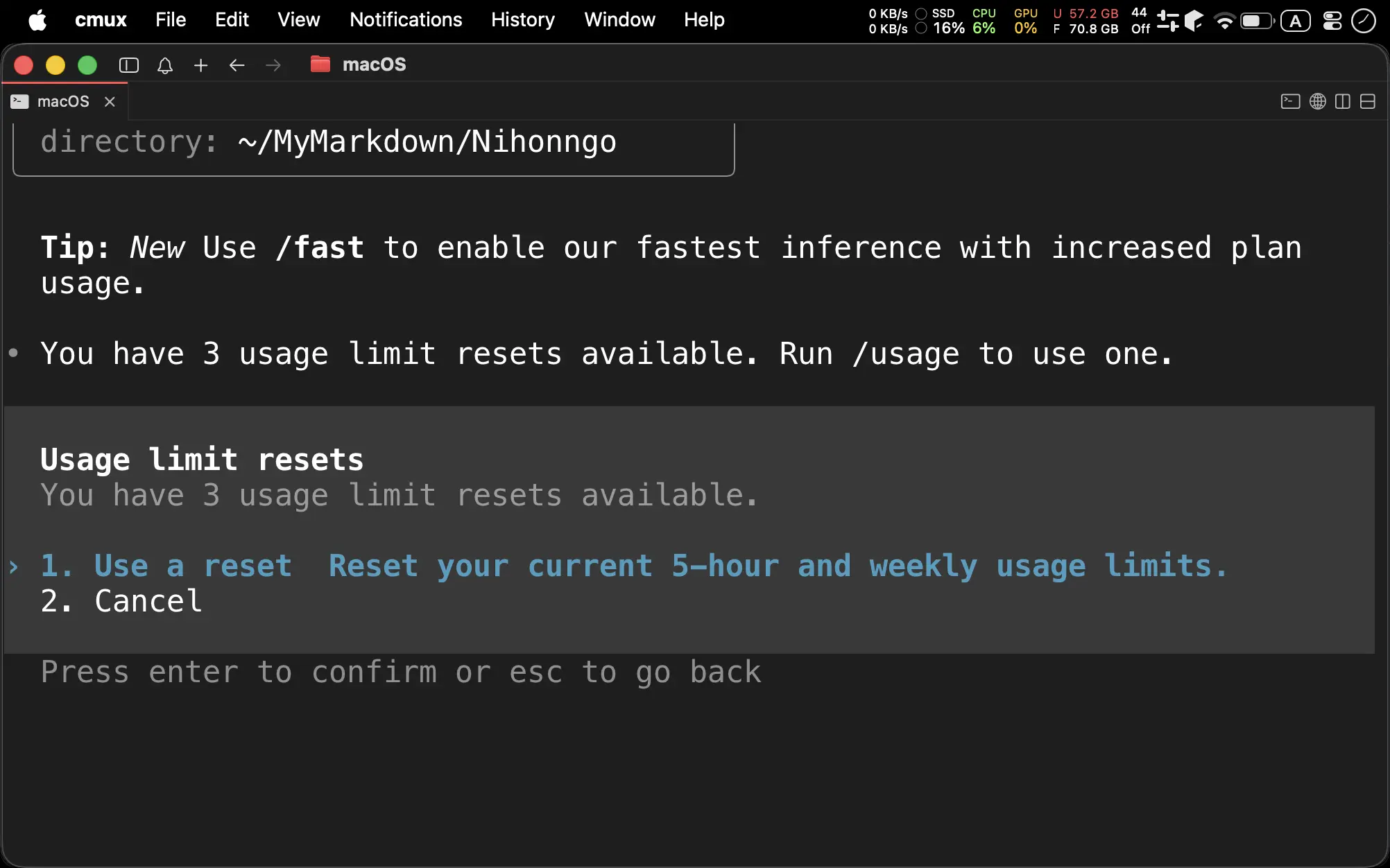Screen dimensions: 1390x868
Task: Open the Apple menu
Action: coord(37,20)
